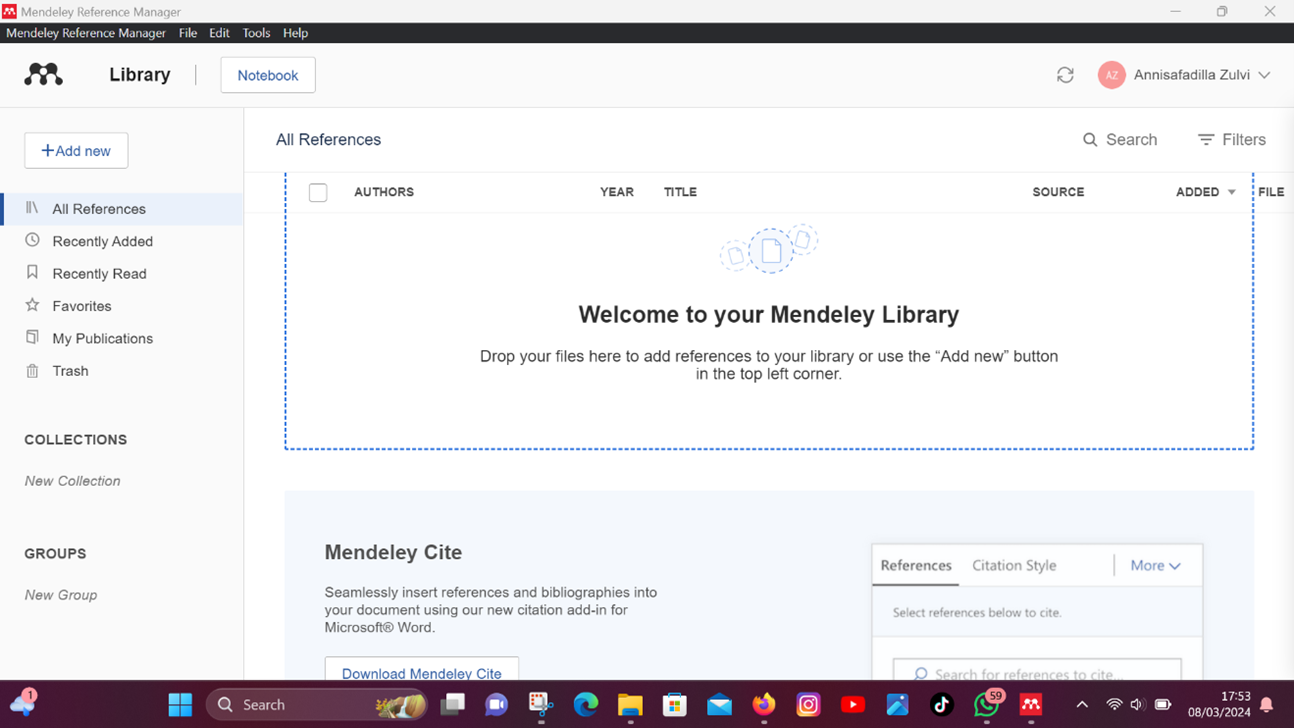The image size is (1294, 728).
Task: Open Microsoft Store from taskbar
Action: pyautogui.click(x=675, y=705)
